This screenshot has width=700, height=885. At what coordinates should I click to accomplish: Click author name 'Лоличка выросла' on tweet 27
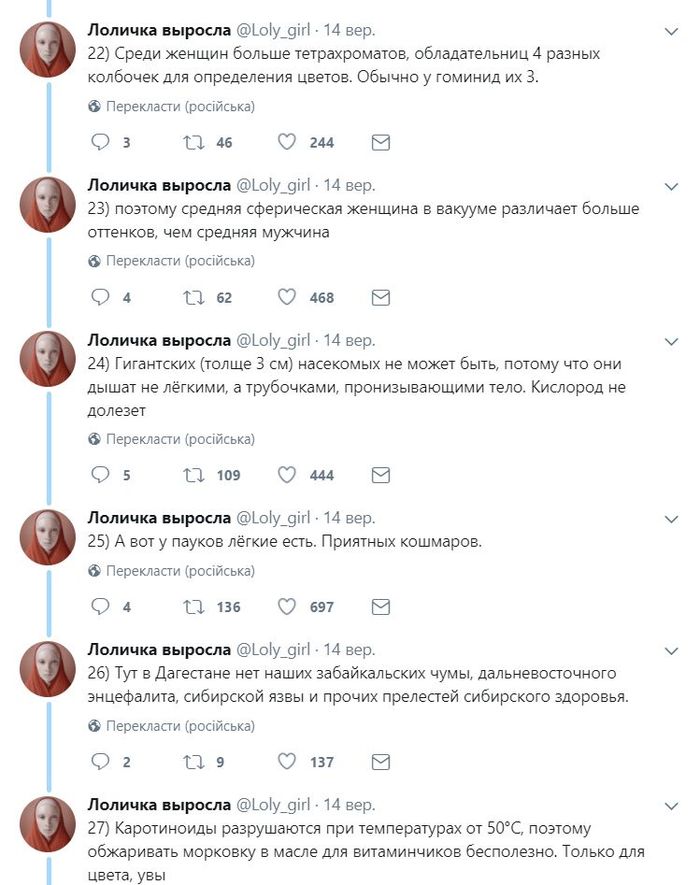157,805
